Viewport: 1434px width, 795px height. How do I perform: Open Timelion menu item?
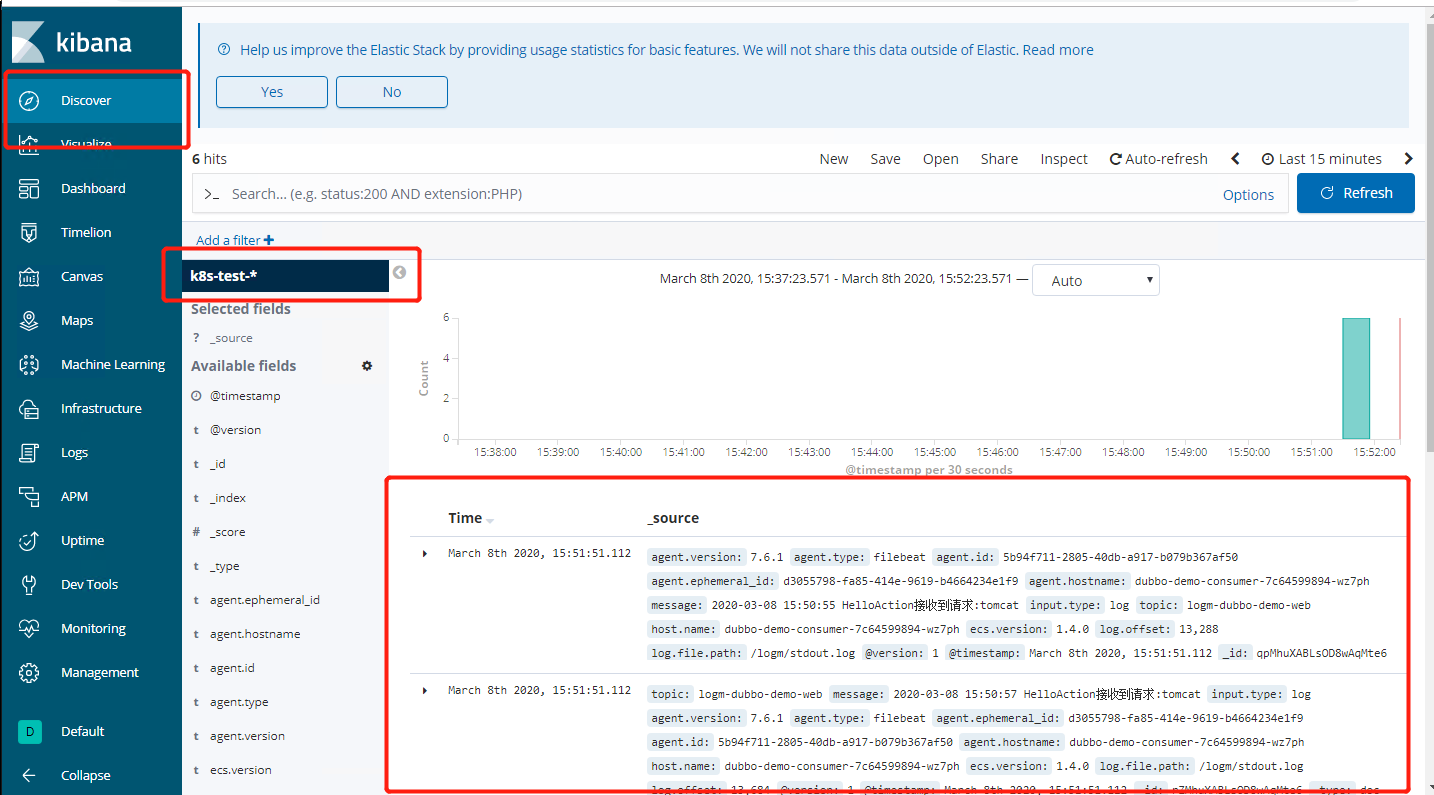(86, 232)
